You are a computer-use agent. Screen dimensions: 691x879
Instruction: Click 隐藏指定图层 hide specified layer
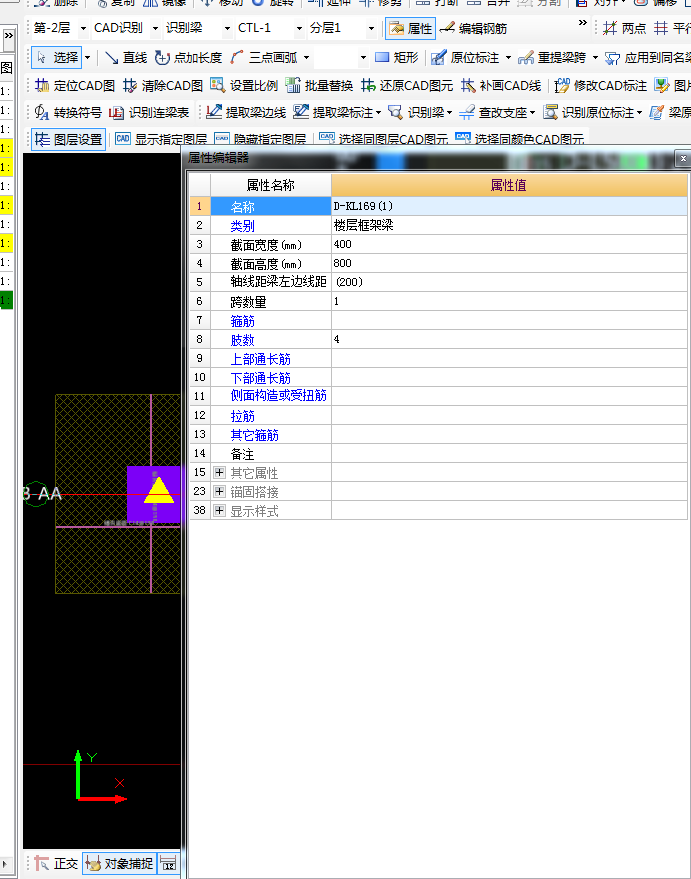[x=260, y=139]
